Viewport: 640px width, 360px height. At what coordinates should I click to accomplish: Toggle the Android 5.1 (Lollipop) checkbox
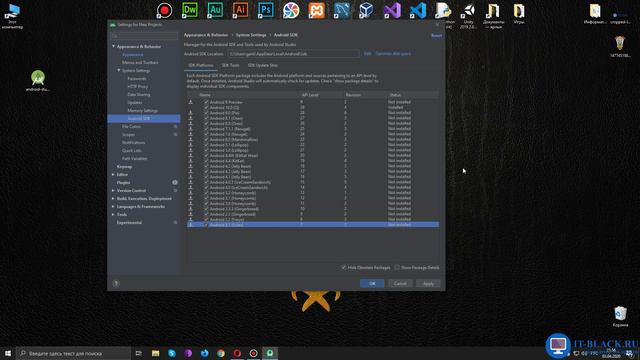206,145
